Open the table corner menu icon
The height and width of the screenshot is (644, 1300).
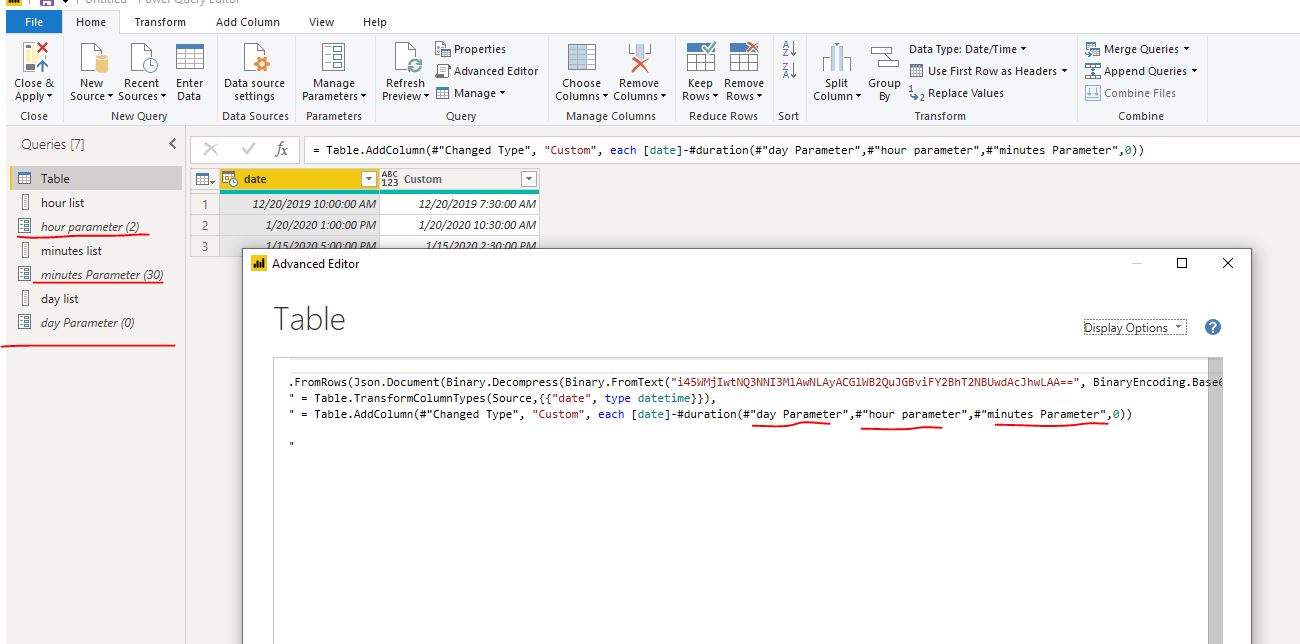point(204,179)
